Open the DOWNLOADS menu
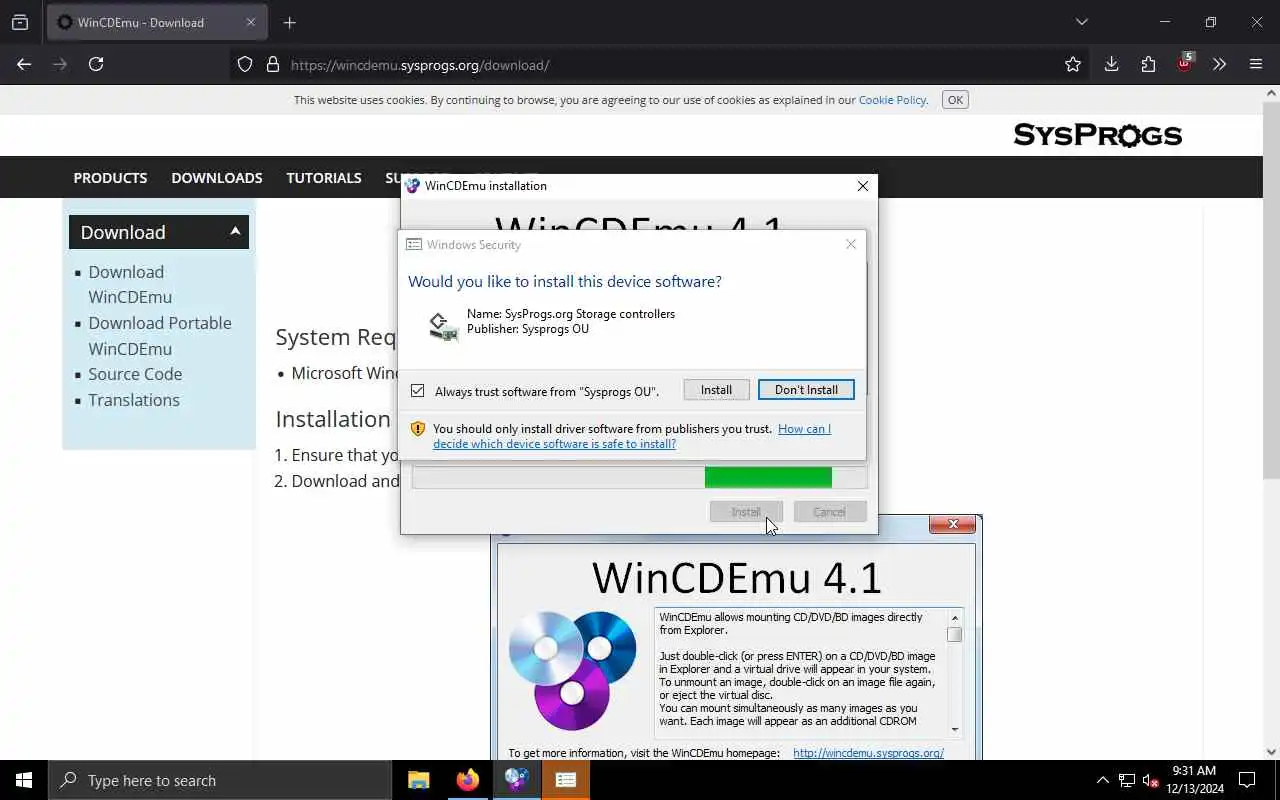1280x800 pixels. pos(217,178)
